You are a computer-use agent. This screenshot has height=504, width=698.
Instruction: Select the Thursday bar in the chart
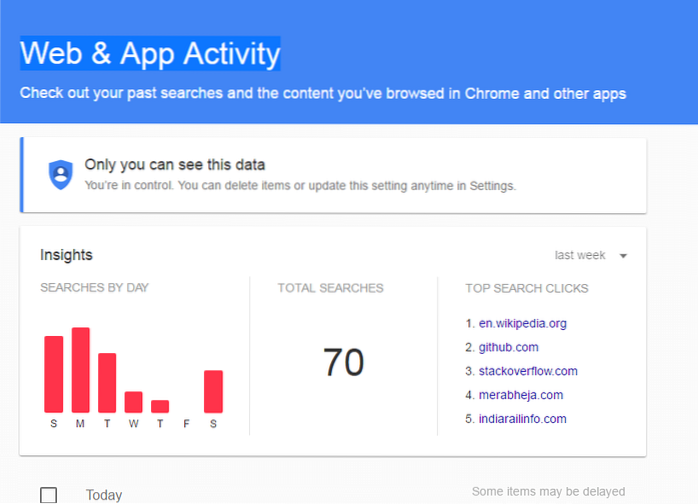(x=160, y=406)
